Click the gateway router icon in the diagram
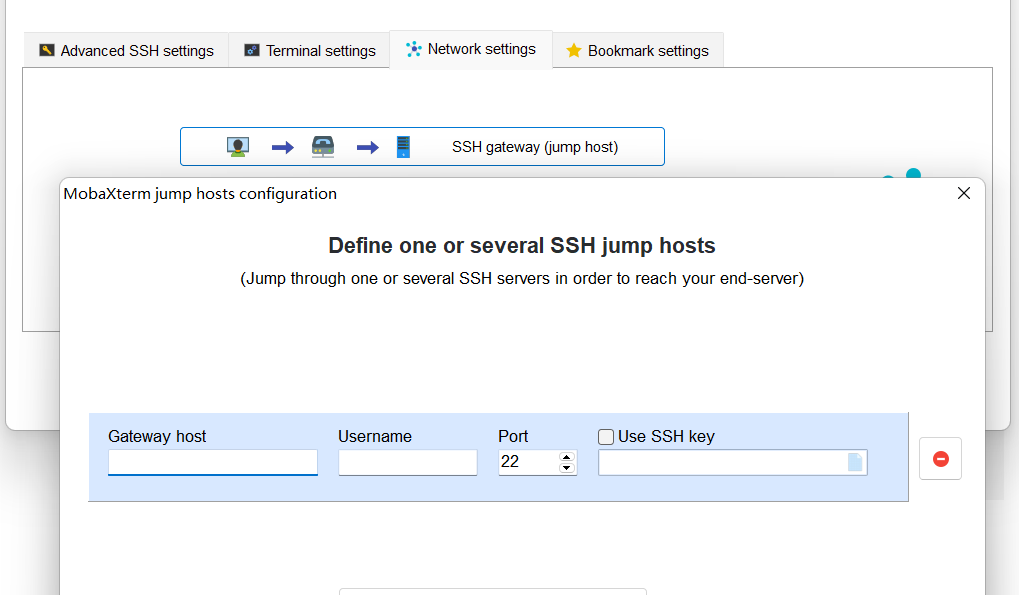 pyautogui.click(x=323, y=147)
